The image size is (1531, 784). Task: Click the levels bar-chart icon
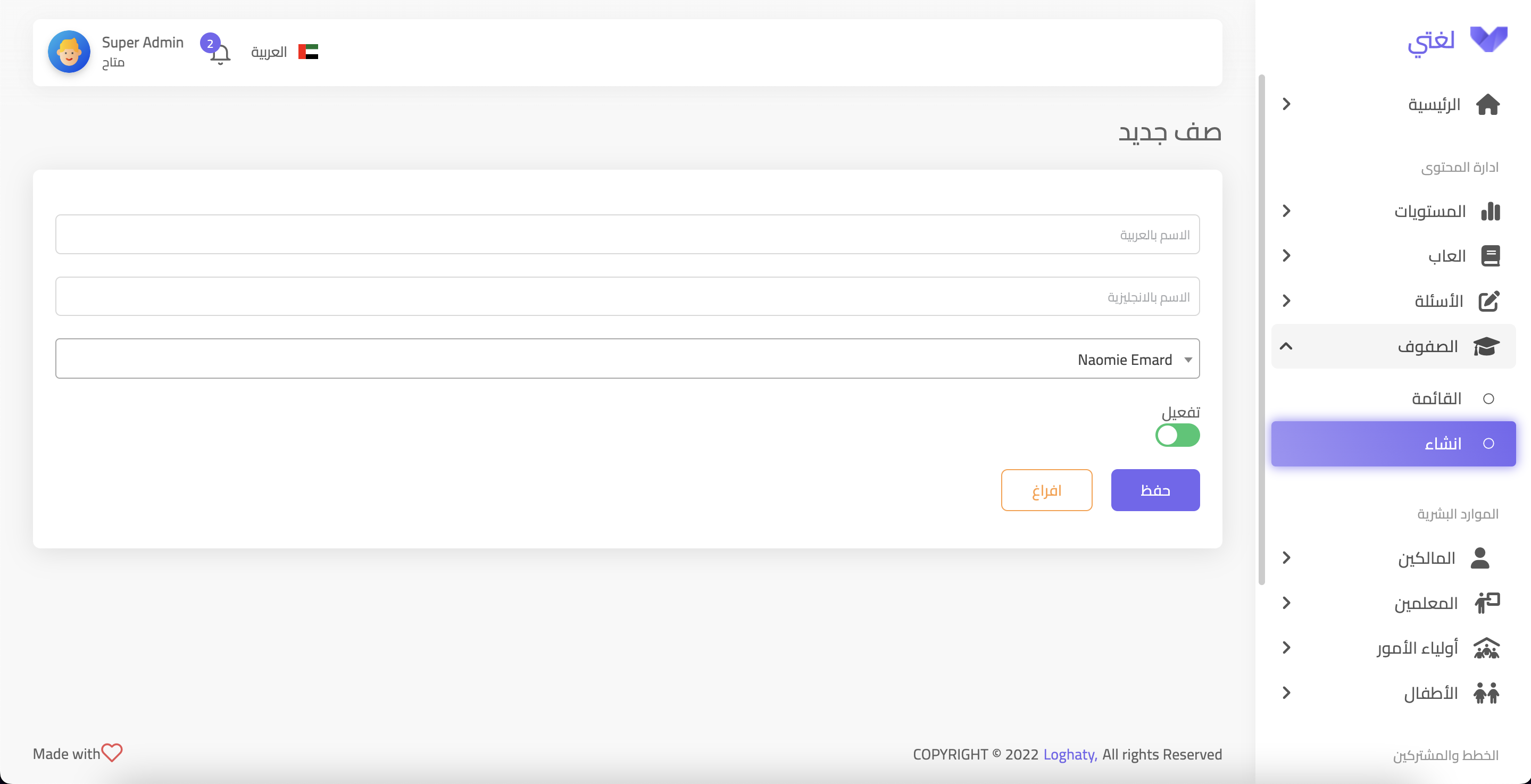tap(1490, 211)
